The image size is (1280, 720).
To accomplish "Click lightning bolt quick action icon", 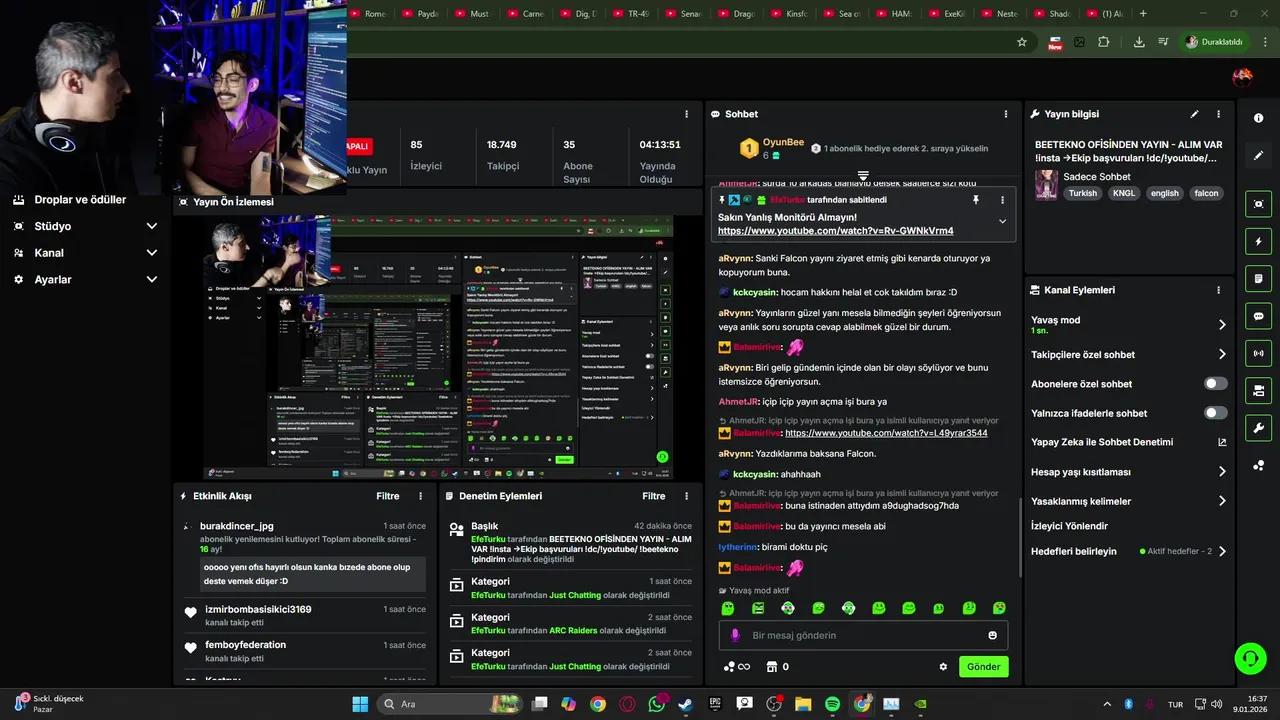I will (x=1258, y=242).
